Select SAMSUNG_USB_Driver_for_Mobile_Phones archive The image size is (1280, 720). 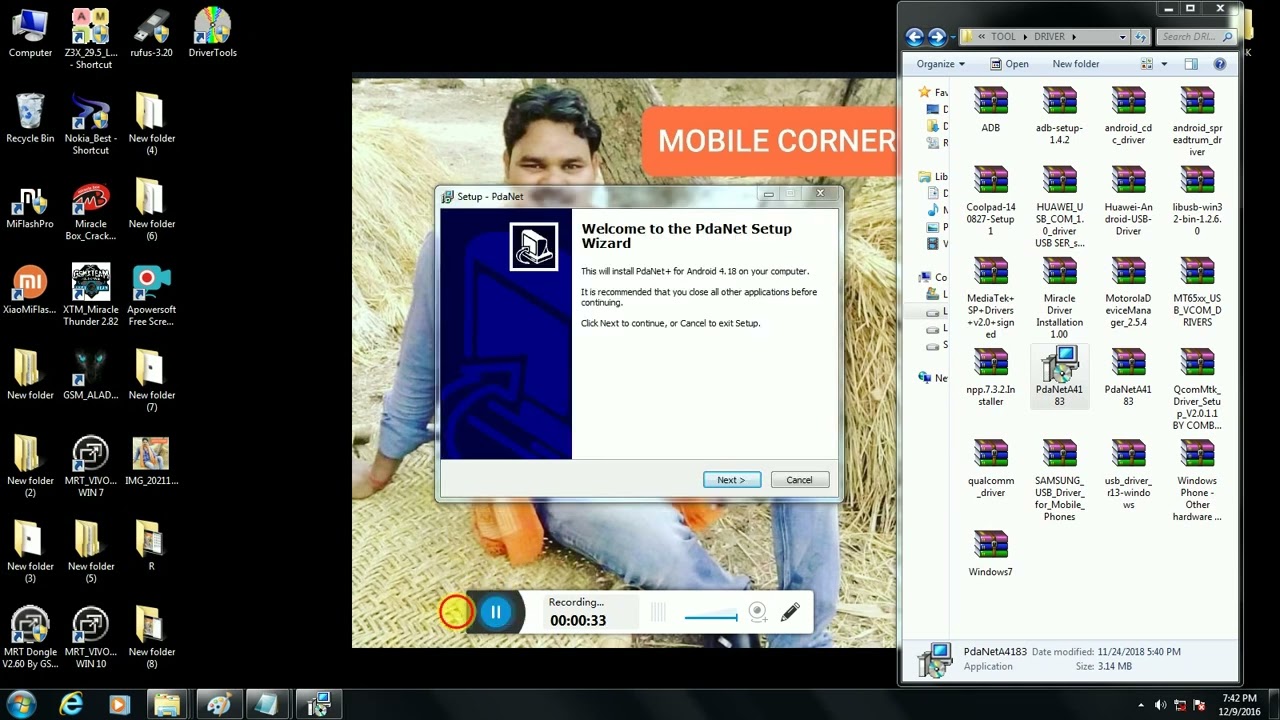pos(1060,480)
